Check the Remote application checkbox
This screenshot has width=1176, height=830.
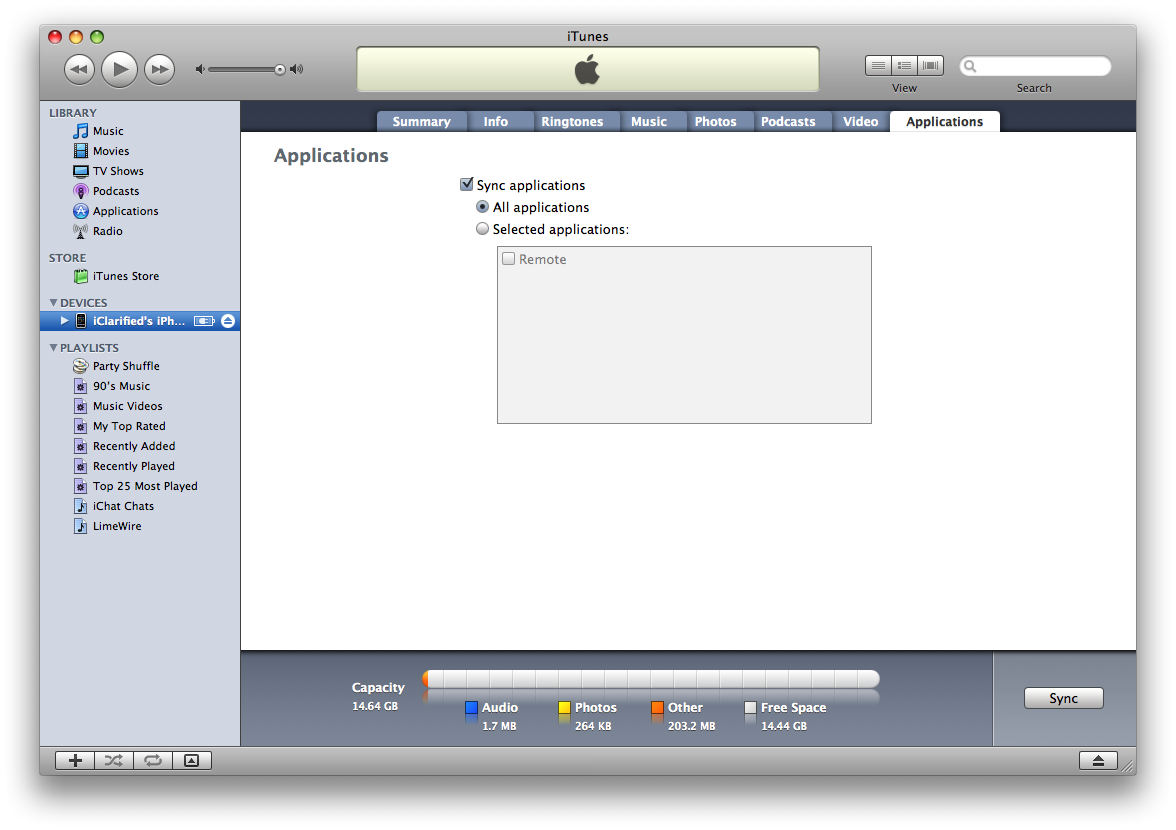click(x=508, y=259)
